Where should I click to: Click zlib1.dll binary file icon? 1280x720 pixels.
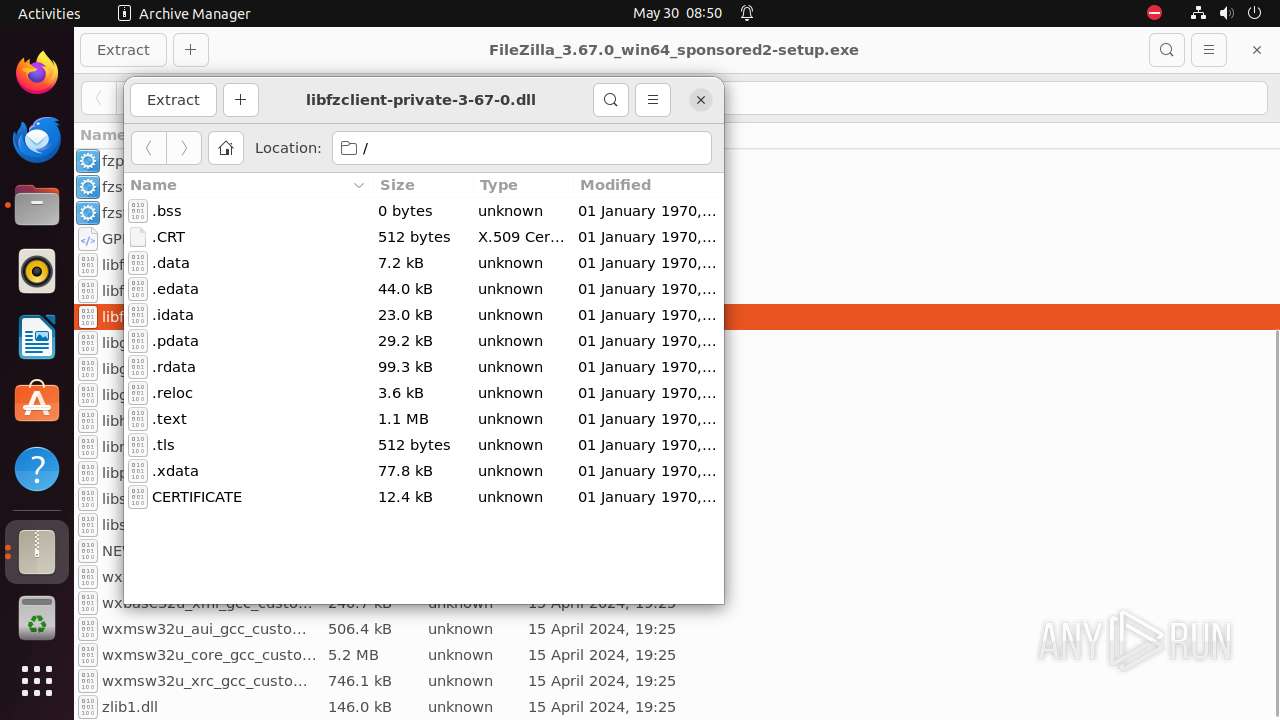coord(88,707)
